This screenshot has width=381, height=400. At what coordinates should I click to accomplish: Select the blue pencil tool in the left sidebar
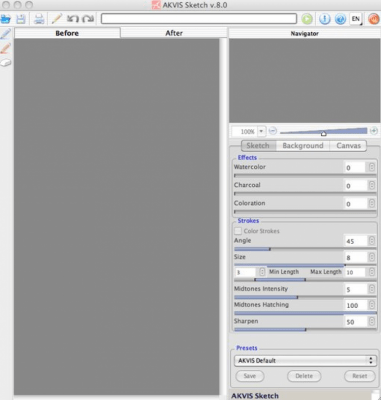(6, 34)
